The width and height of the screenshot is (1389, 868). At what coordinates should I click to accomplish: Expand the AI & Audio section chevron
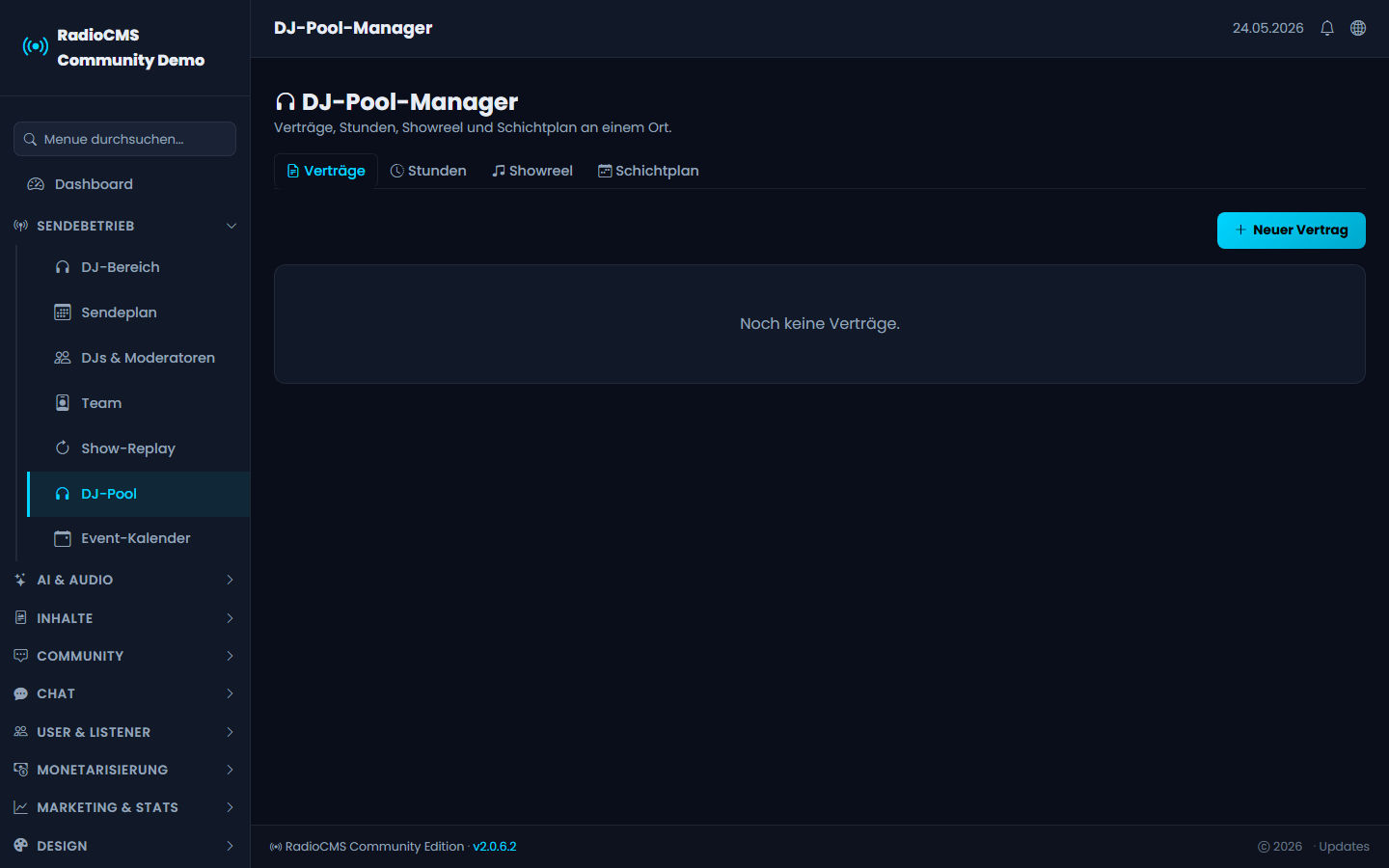pos(230,580)
